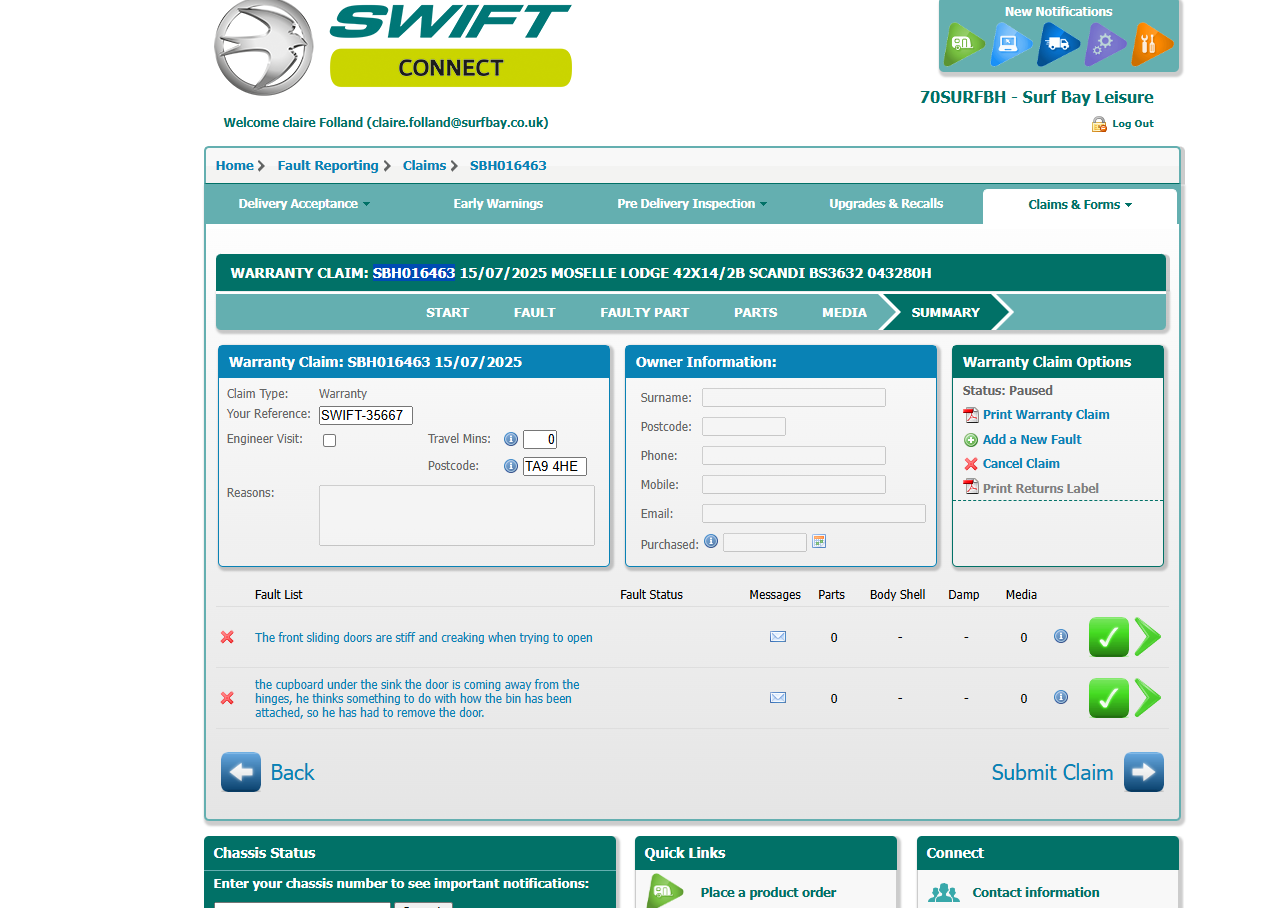The height and width of the screenshot is (908, 1287).
Task: Tick the Engineer Visit checkbox
Action: point(329,440)
